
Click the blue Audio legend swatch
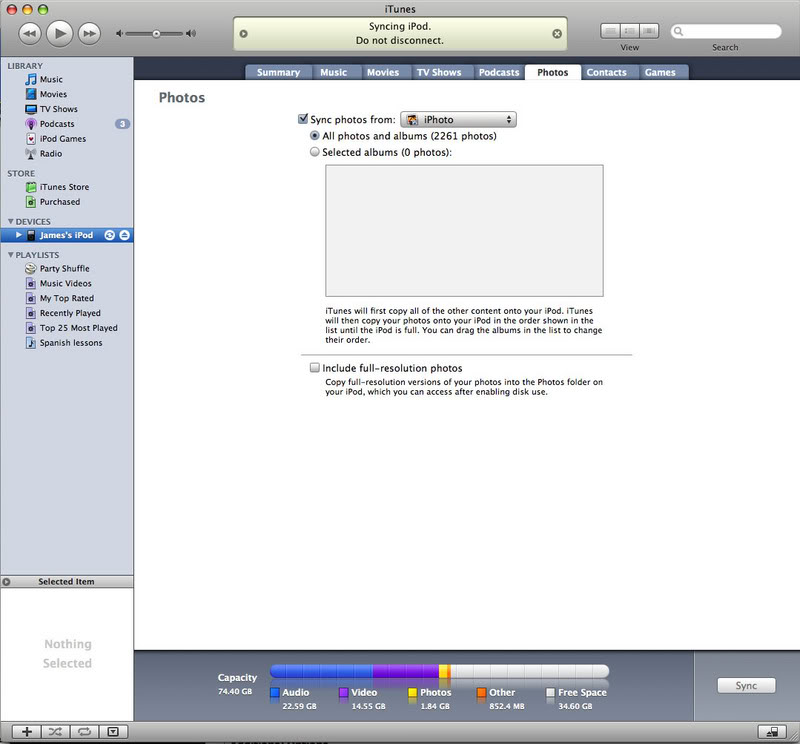[x=275, y=692]
